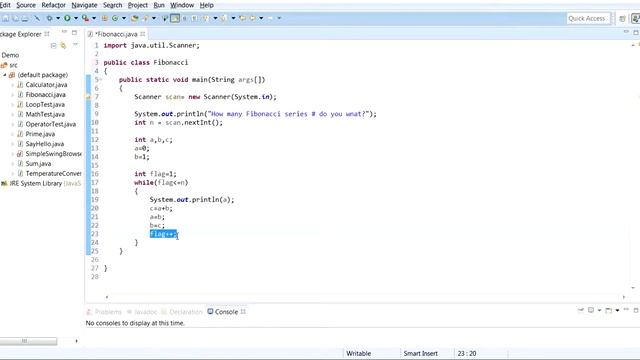640x360 pixels.
Task: Collapse the (default package) tree node
Action: click(x=4, y=75)
